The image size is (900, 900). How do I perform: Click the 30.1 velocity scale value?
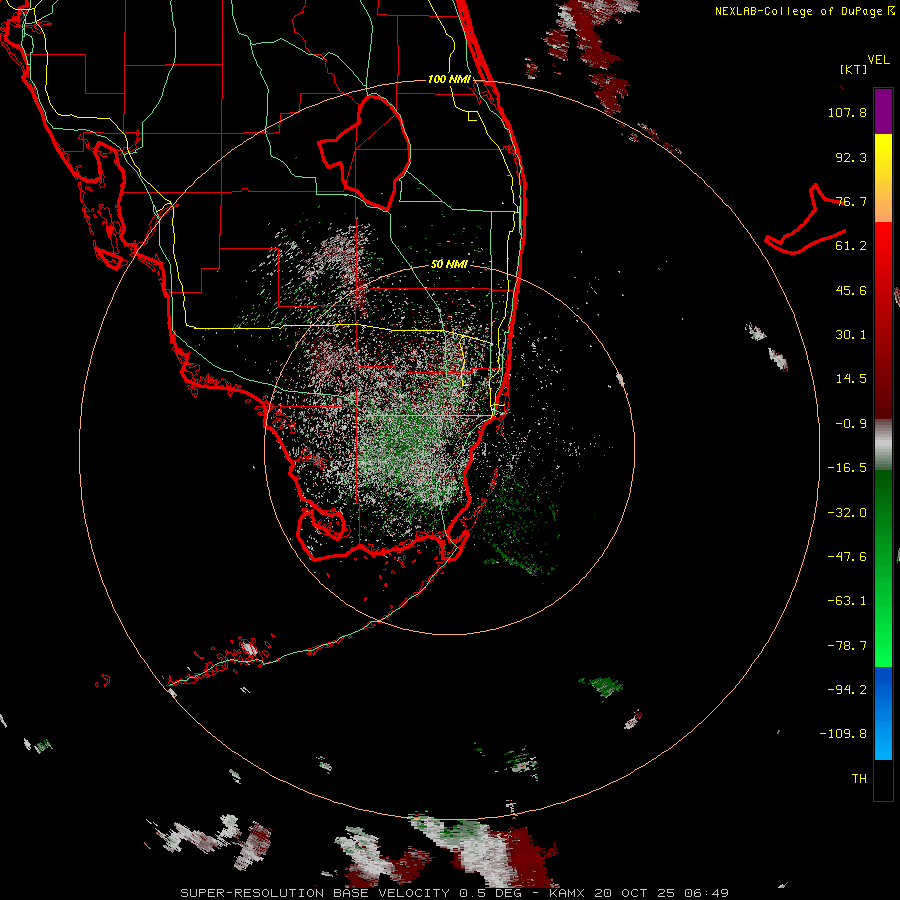point(851,335)
